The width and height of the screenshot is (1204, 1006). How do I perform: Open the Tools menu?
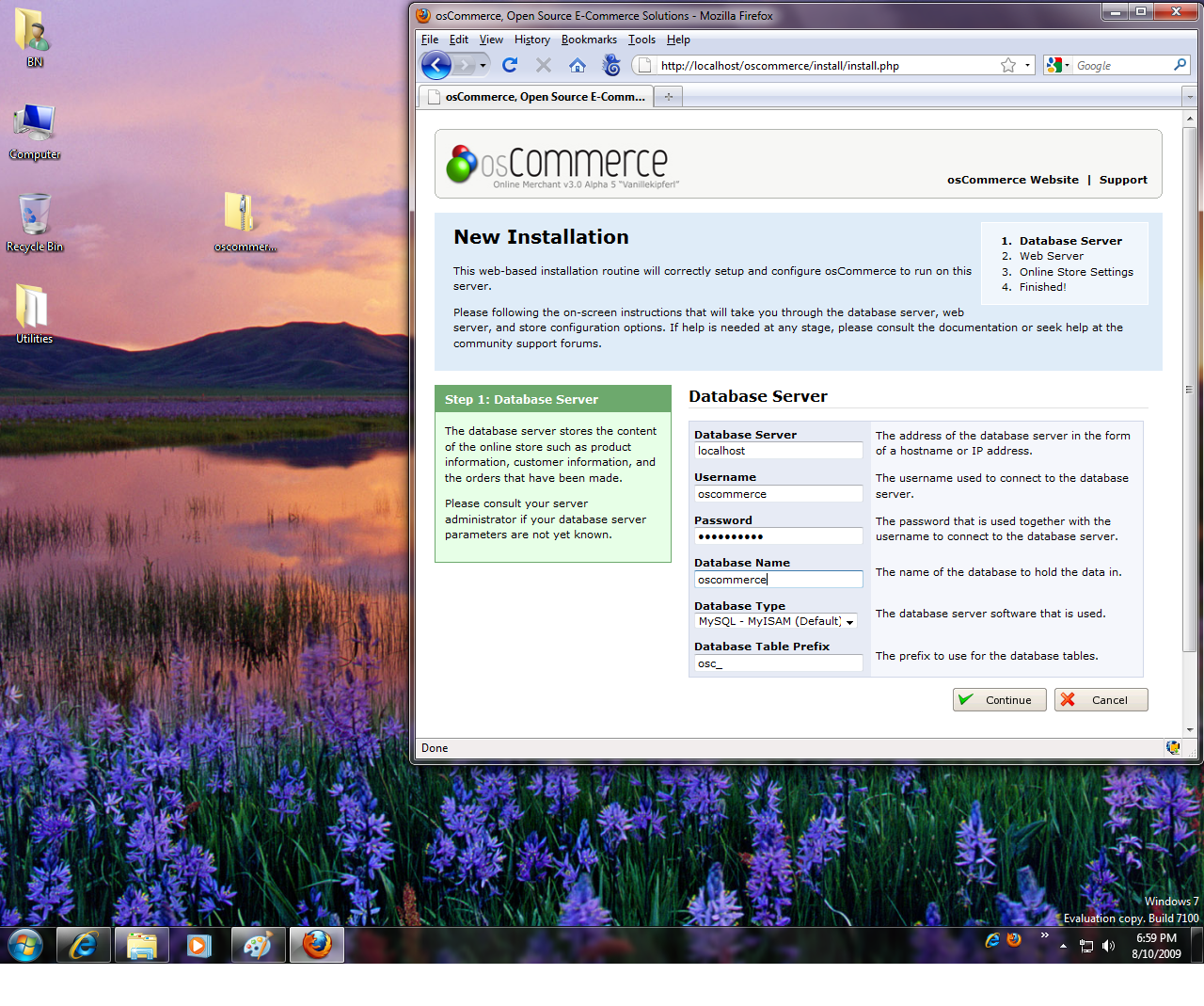(642, 40)
